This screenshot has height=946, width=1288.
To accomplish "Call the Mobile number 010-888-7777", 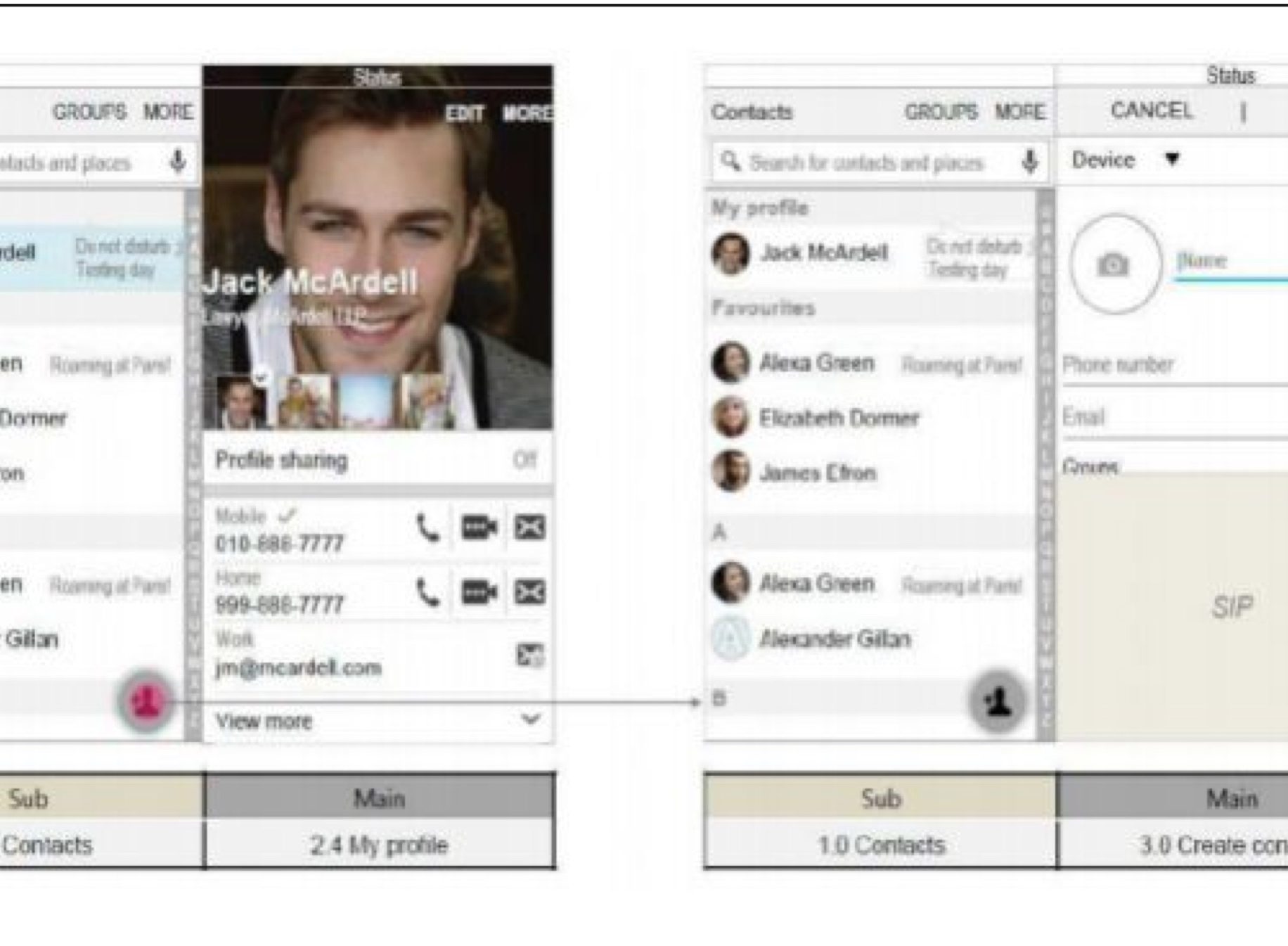I will click(427, 528).
